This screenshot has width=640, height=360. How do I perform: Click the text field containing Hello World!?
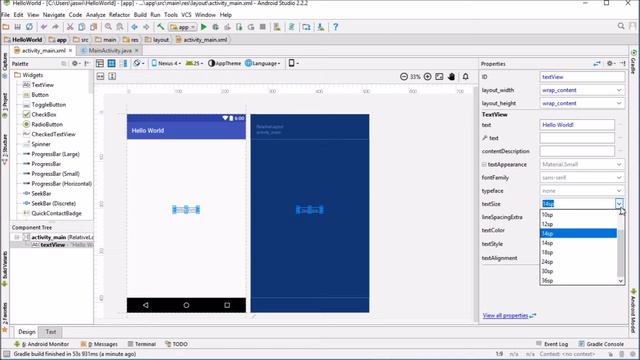point(577,125)
